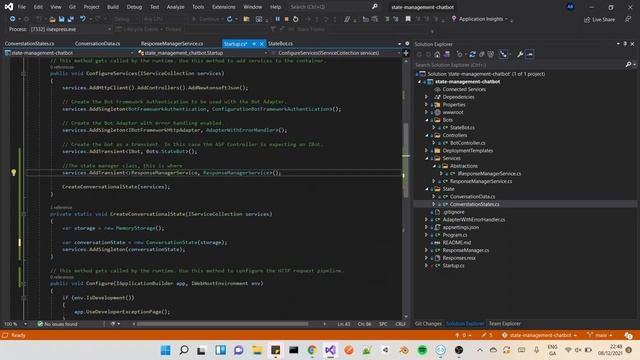Viewport: 640px width, 360px height.
Task: Click the search magnifier in the title bar
Action: pos(375,7)
